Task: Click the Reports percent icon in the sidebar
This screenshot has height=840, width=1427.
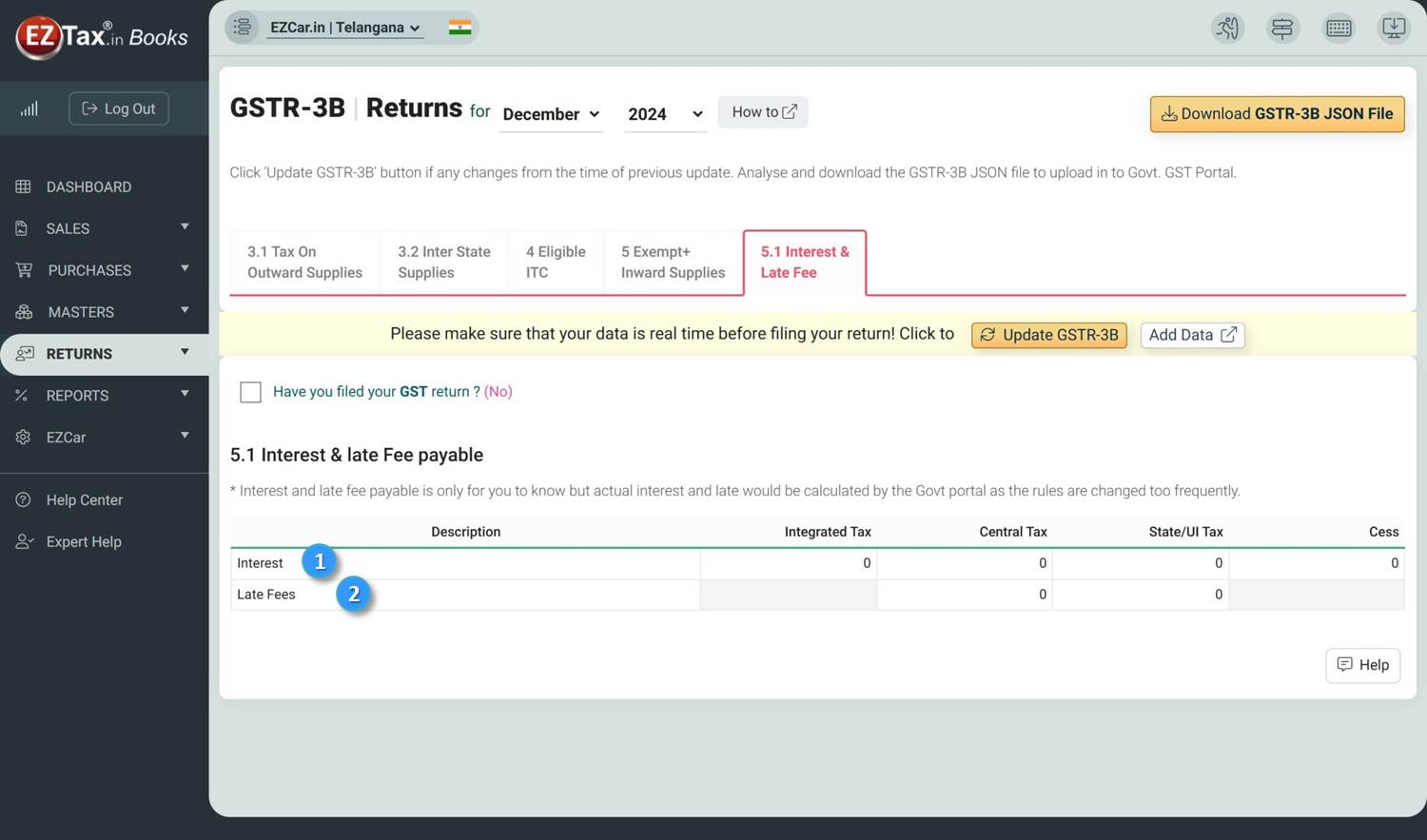Action: (x=22, y=395)
